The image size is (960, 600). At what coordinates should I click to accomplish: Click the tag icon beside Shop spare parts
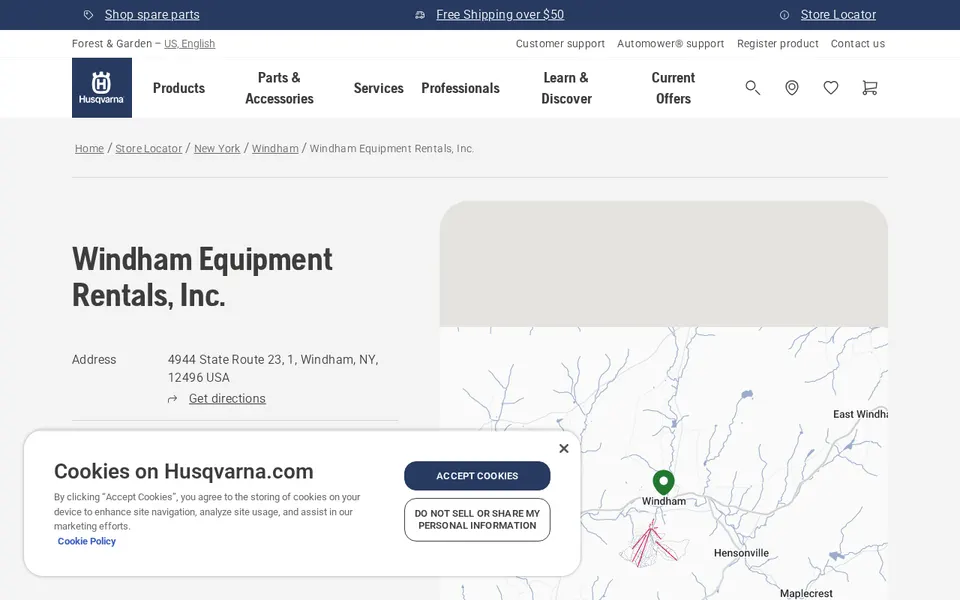pos(88,15)
